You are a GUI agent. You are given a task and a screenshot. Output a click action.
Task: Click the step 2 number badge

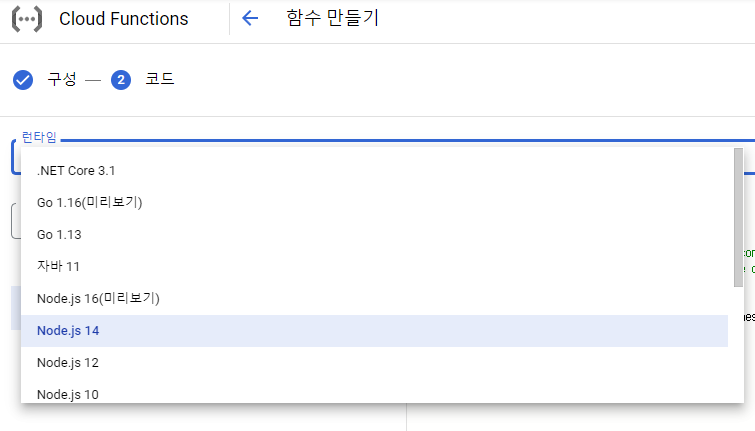coord(121,80)
